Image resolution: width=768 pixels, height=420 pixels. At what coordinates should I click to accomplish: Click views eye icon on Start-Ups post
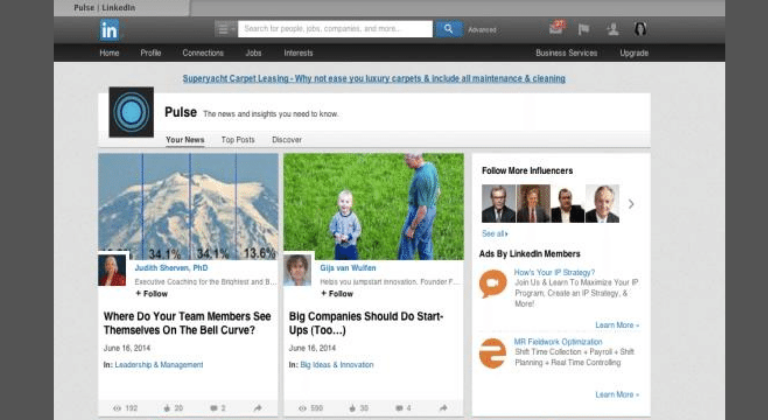303,408
